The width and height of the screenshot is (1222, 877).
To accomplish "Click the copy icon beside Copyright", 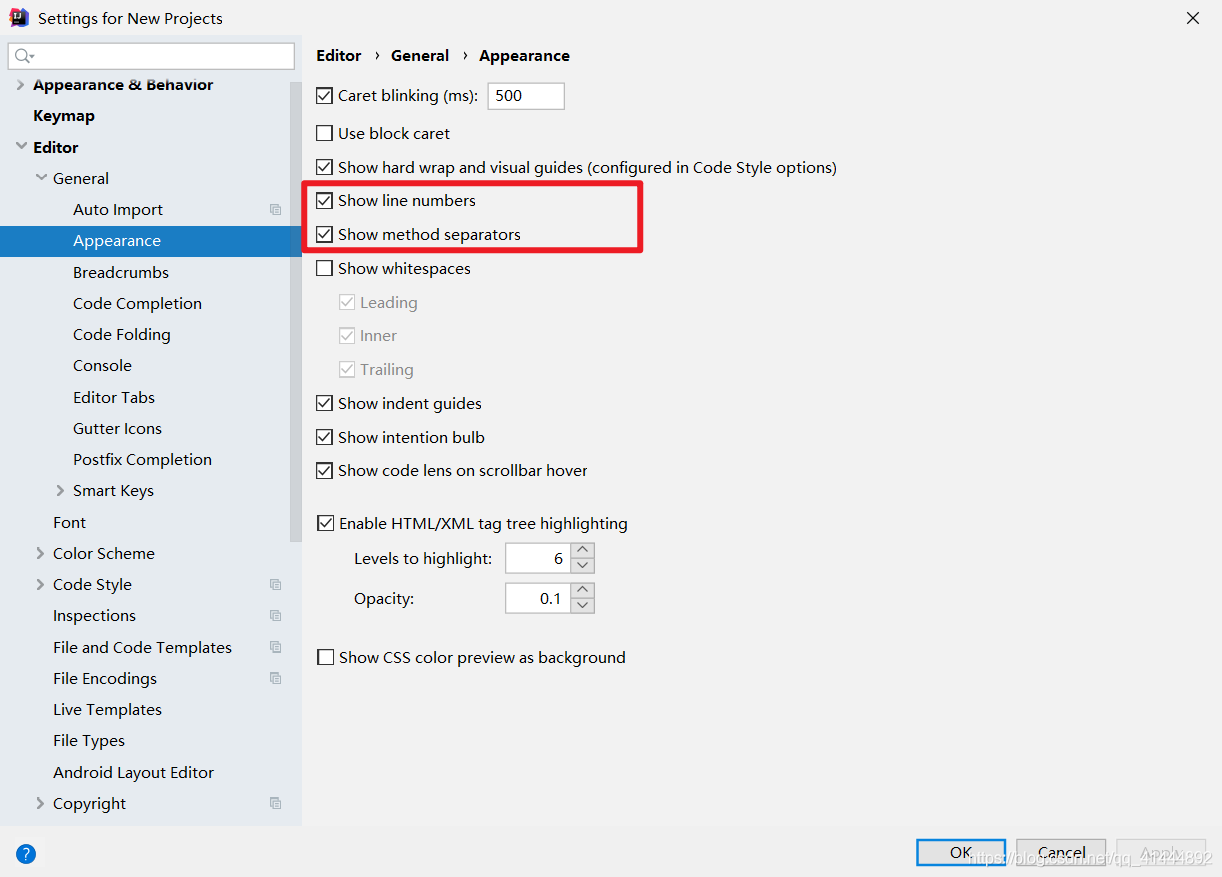I will [x=276, y=803].
